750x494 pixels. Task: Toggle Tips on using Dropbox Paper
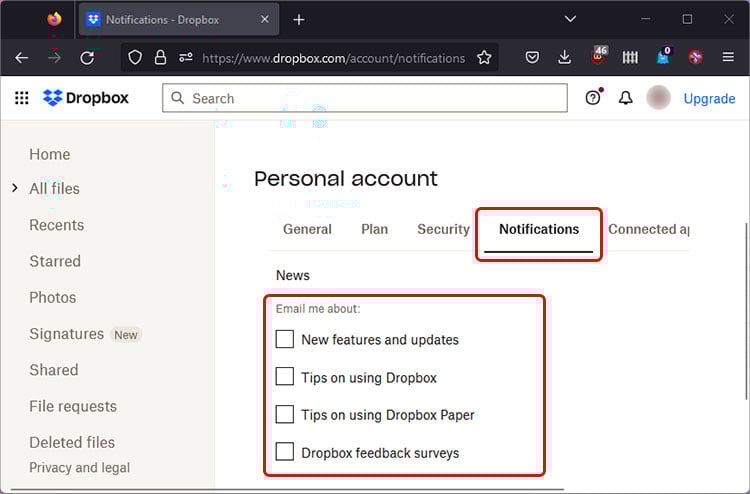285,414
